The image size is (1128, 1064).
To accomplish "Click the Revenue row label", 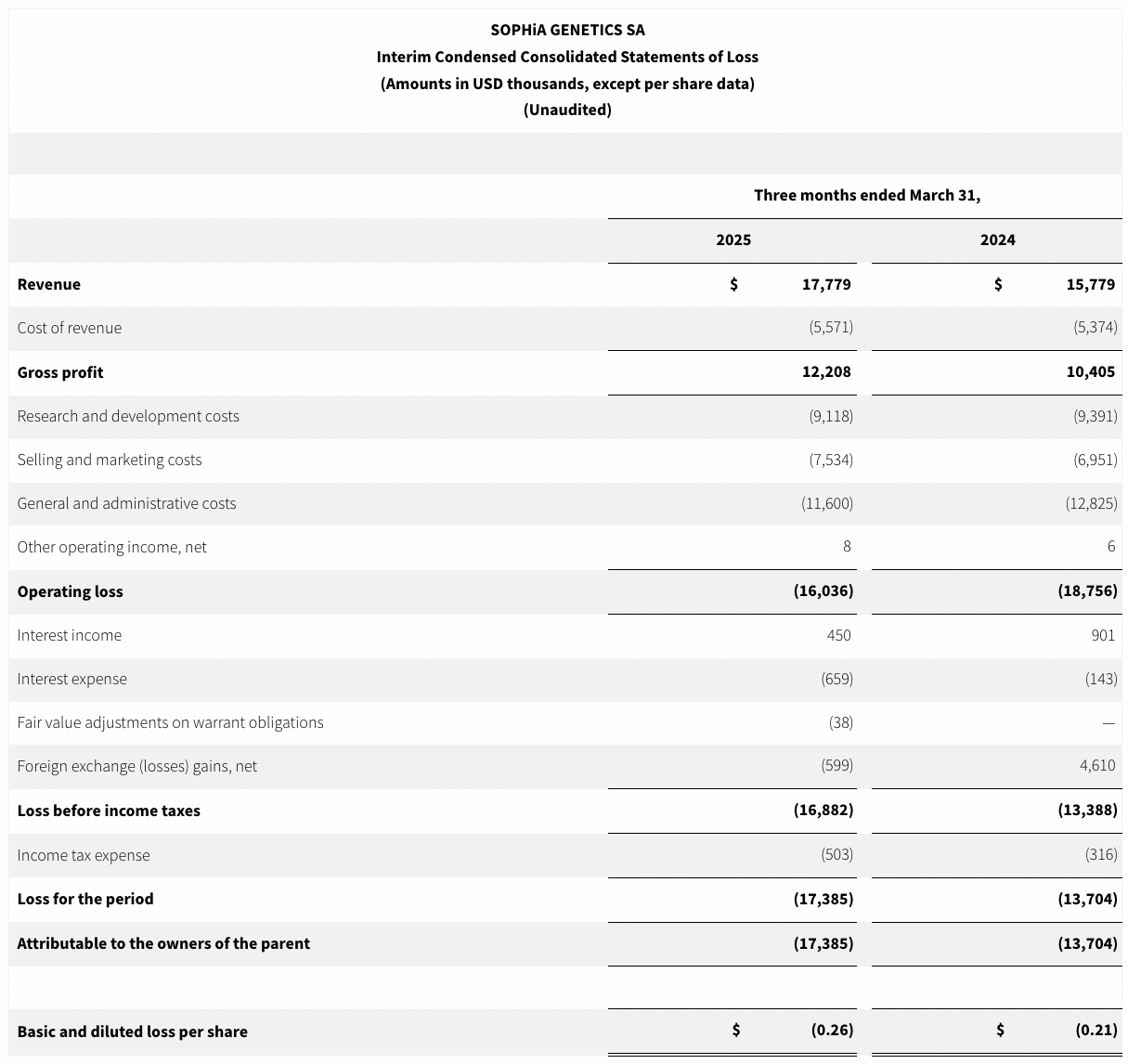I will (49, 284).
